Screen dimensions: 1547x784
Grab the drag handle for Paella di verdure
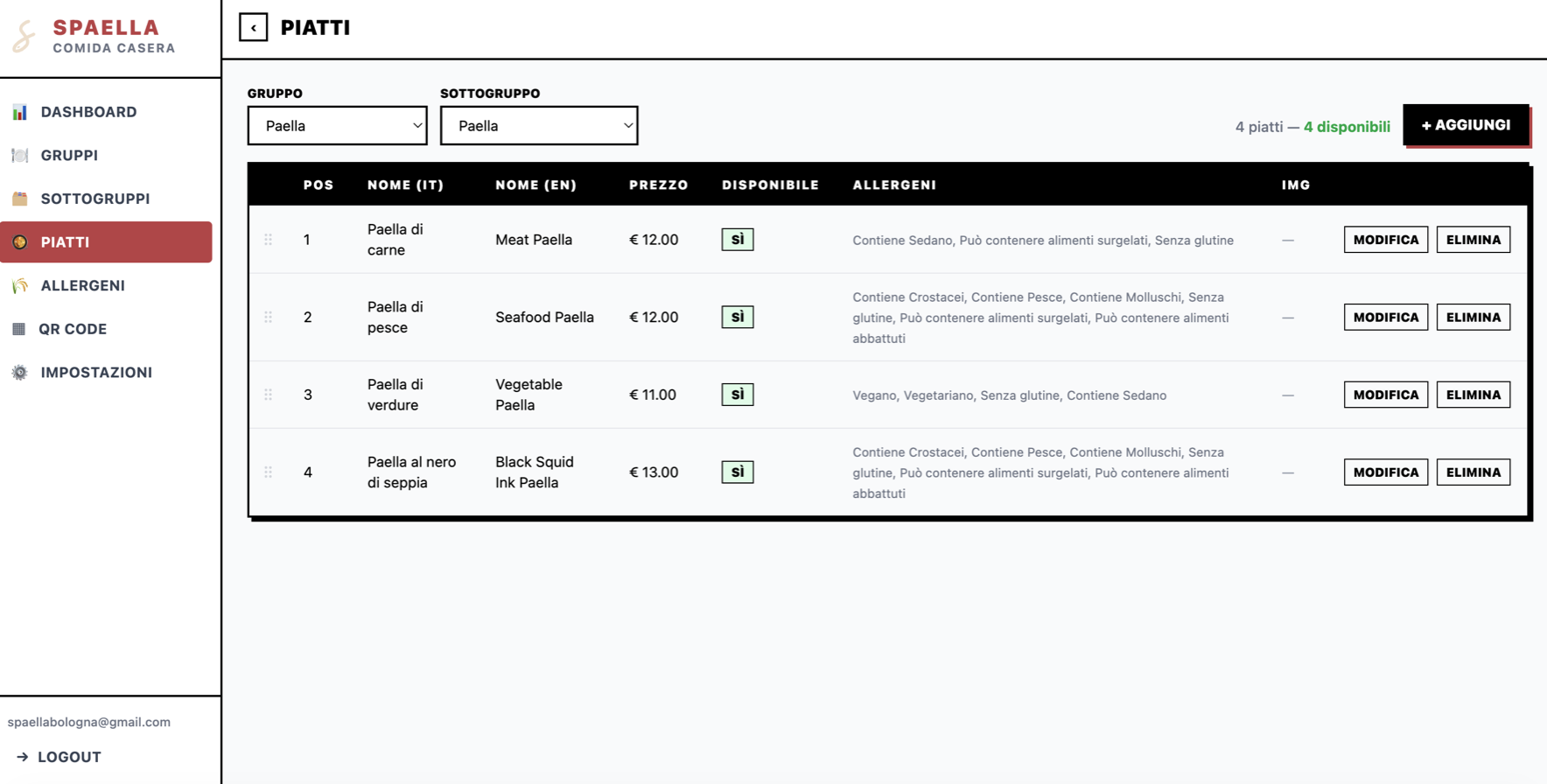click(x=269, y=395)
